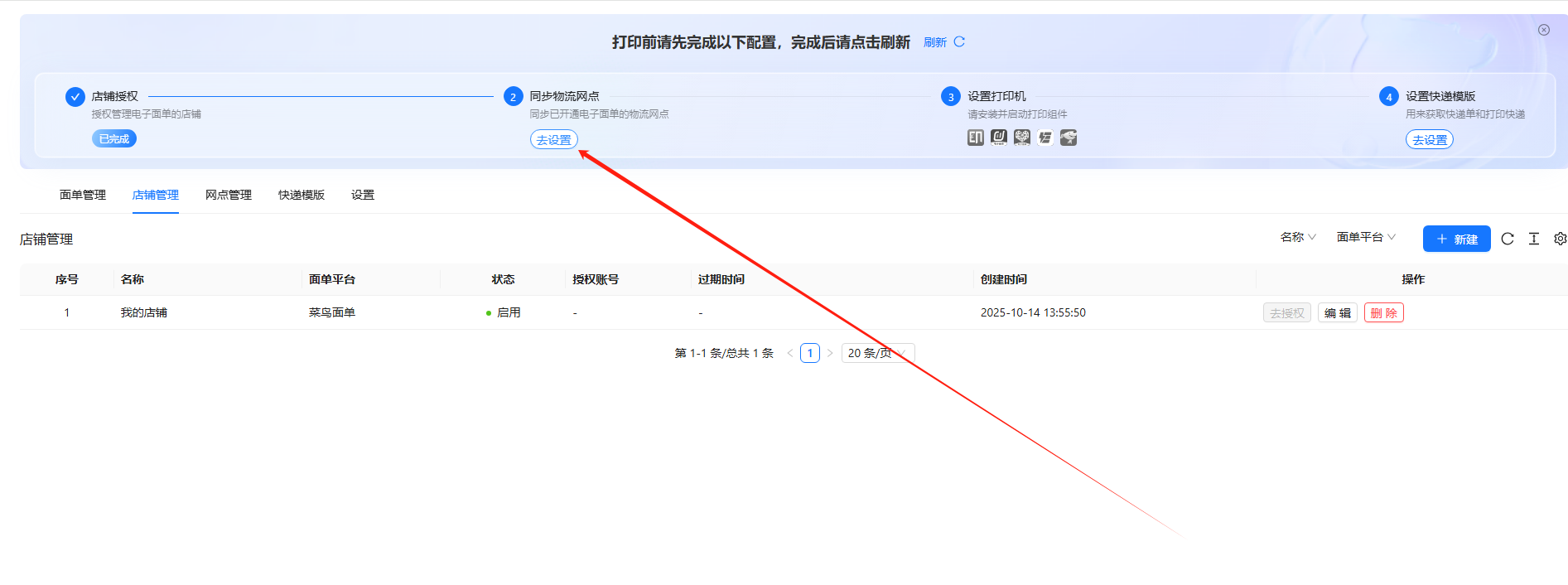Click 编辑 for 我的店铺 row
Image resolution: width=1568 pixels, height=585 pixels.
coord(1337,313)
